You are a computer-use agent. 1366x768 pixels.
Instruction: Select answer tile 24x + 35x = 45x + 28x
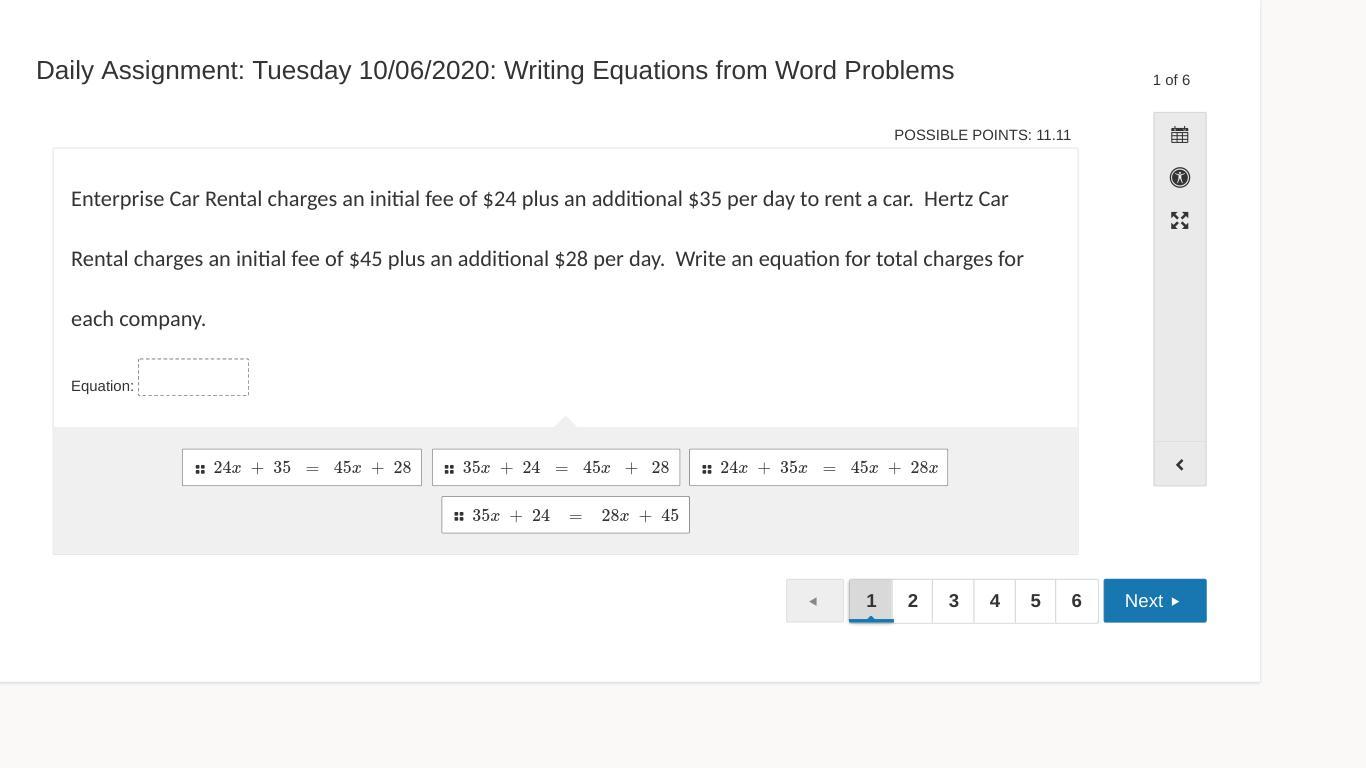tap(818, 468)
